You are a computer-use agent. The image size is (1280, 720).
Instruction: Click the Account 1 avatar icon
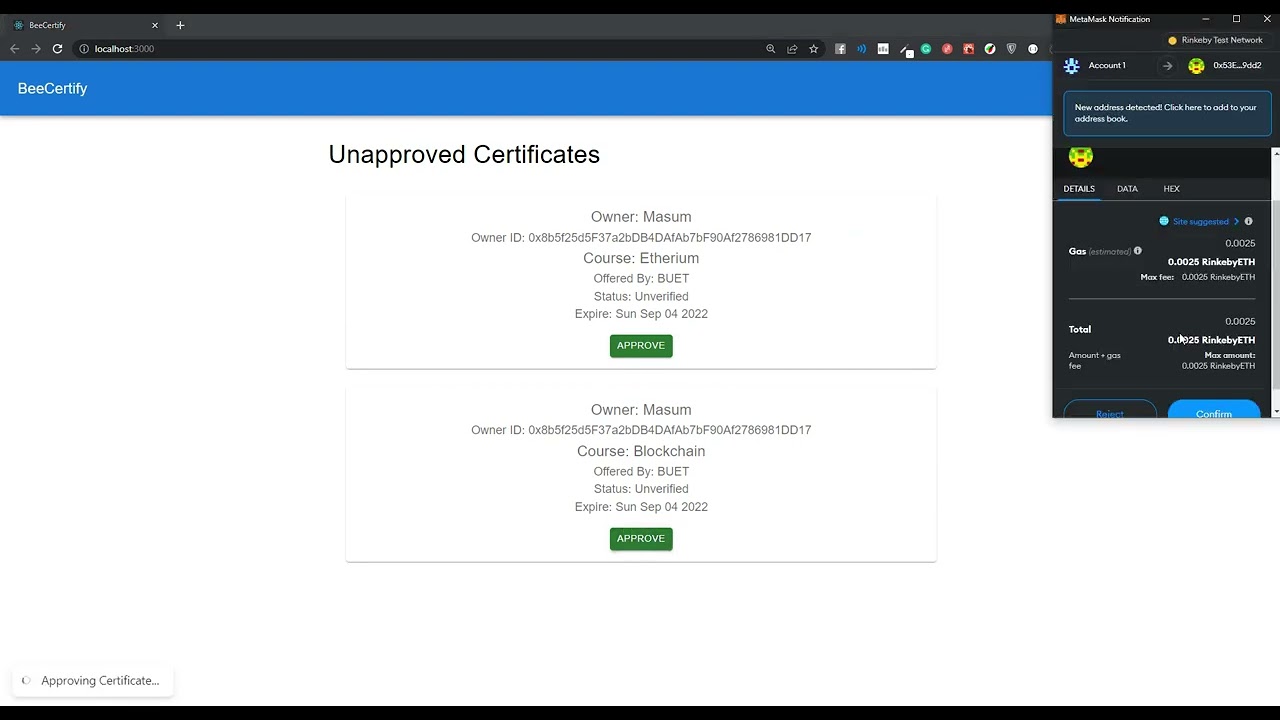pyautogui.click(x=1072, y=66)
